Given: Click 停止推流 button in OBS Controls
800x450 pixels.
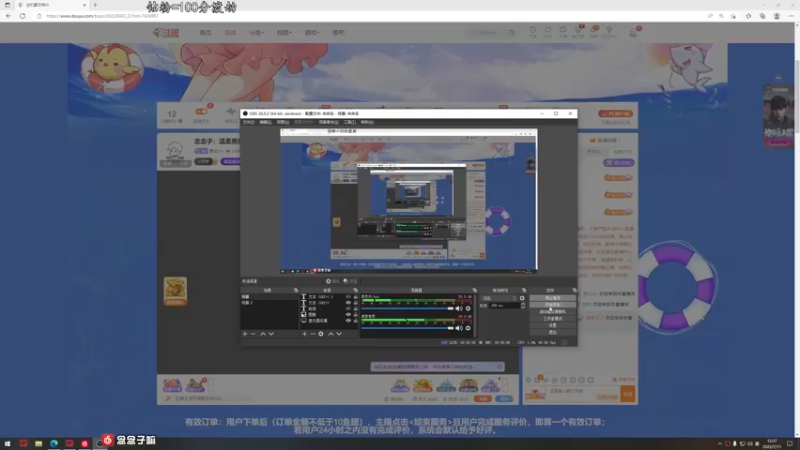Looking at the screenshot, I should pyautogui.click(x=553, y=298).
